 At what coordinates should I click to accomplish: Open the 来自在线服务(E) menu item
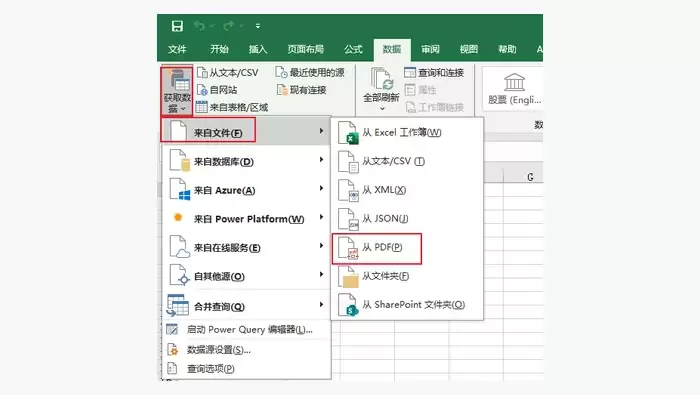(246, 247)
